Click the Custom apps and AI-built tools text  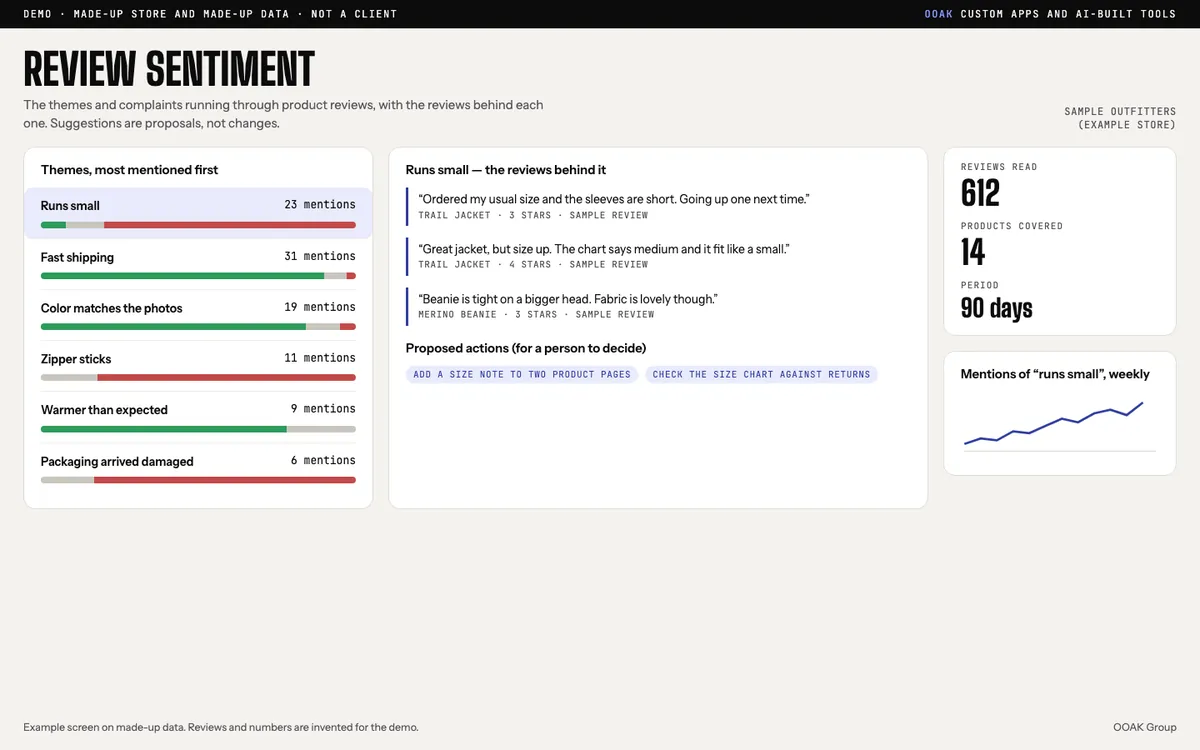point(1068,14)
